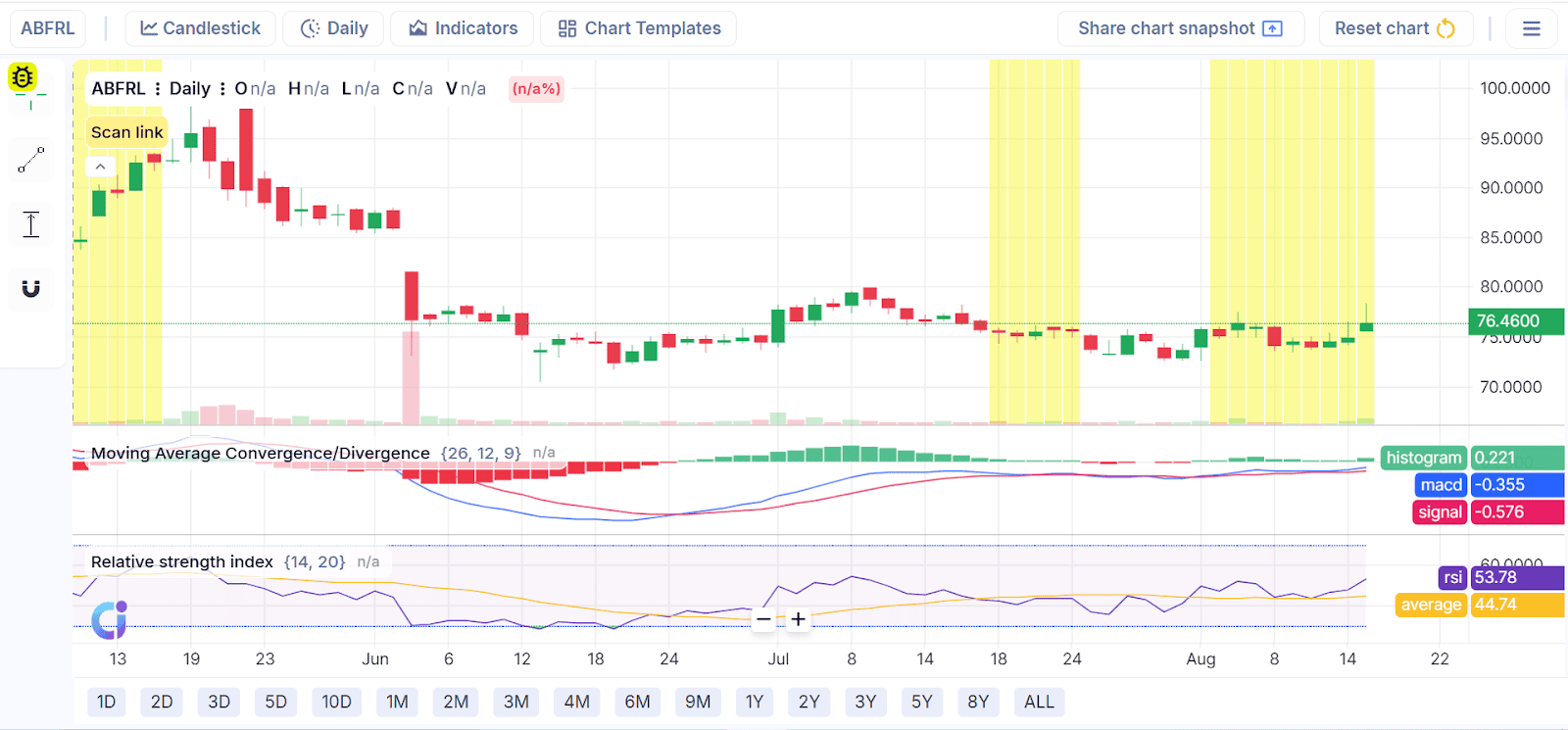Select the trend line drawing tool
The height and width of the screenshot is (730, 1568).
pyautogui.click(x=31, y=160)
